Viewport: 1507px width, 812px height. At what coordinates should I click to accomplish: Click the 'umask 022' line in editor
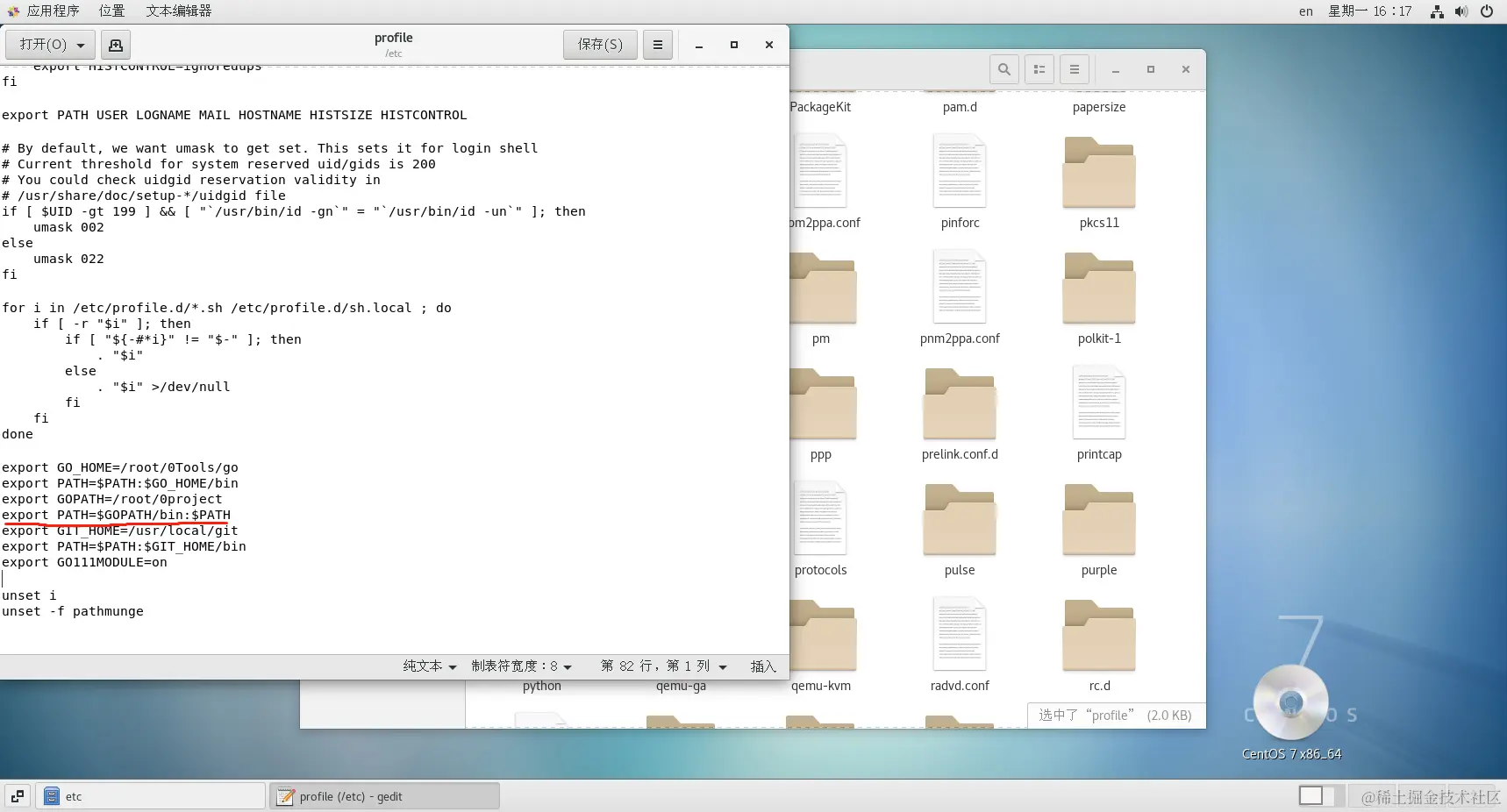pyautogui.click(x=68, y=260)
